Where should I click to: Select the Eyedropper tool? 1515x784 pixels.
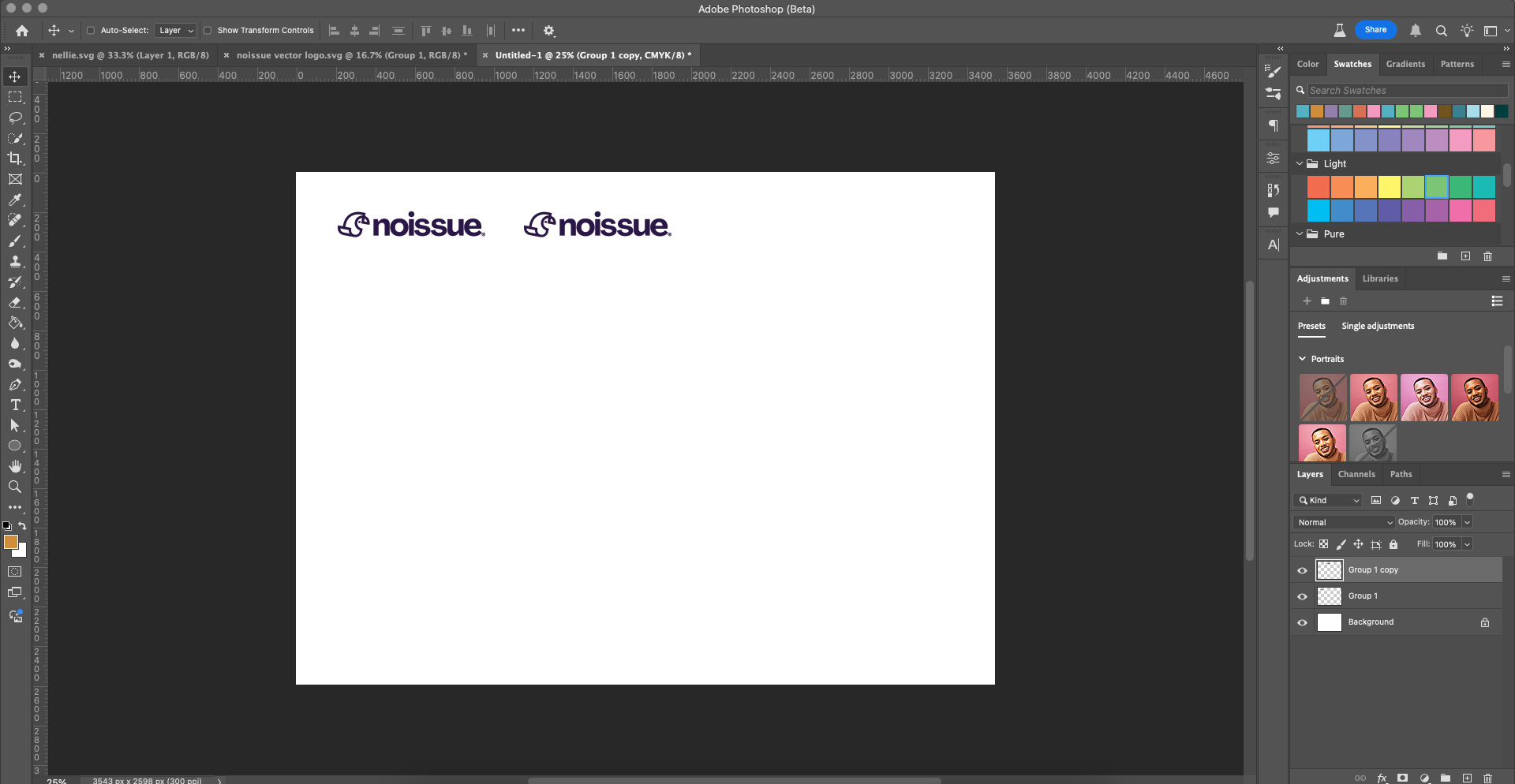click(x=15, y=200)
